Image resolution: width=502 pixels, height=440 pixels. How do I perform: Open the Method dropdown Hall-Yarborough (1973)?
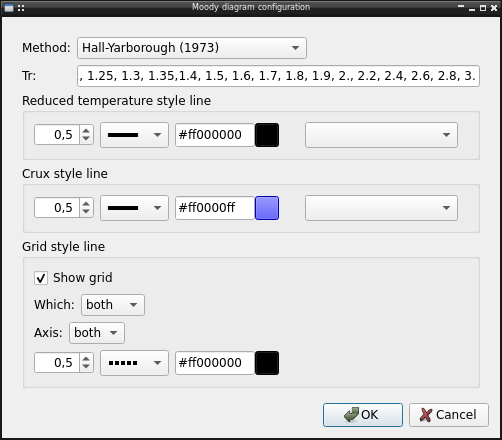(192, 48)
